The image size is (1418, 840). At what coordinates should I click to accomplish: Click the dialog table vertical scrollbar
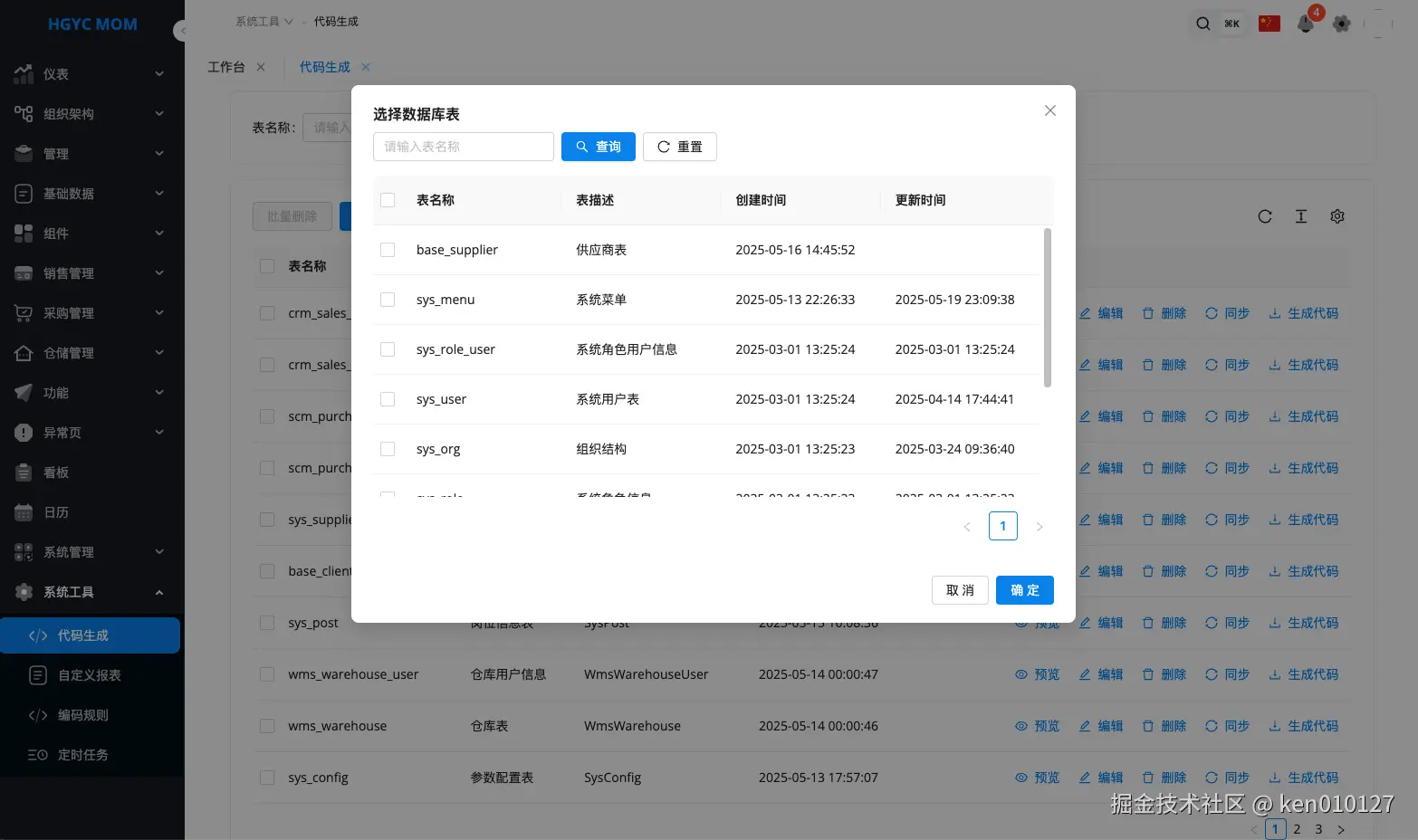tap(1048, 308)
